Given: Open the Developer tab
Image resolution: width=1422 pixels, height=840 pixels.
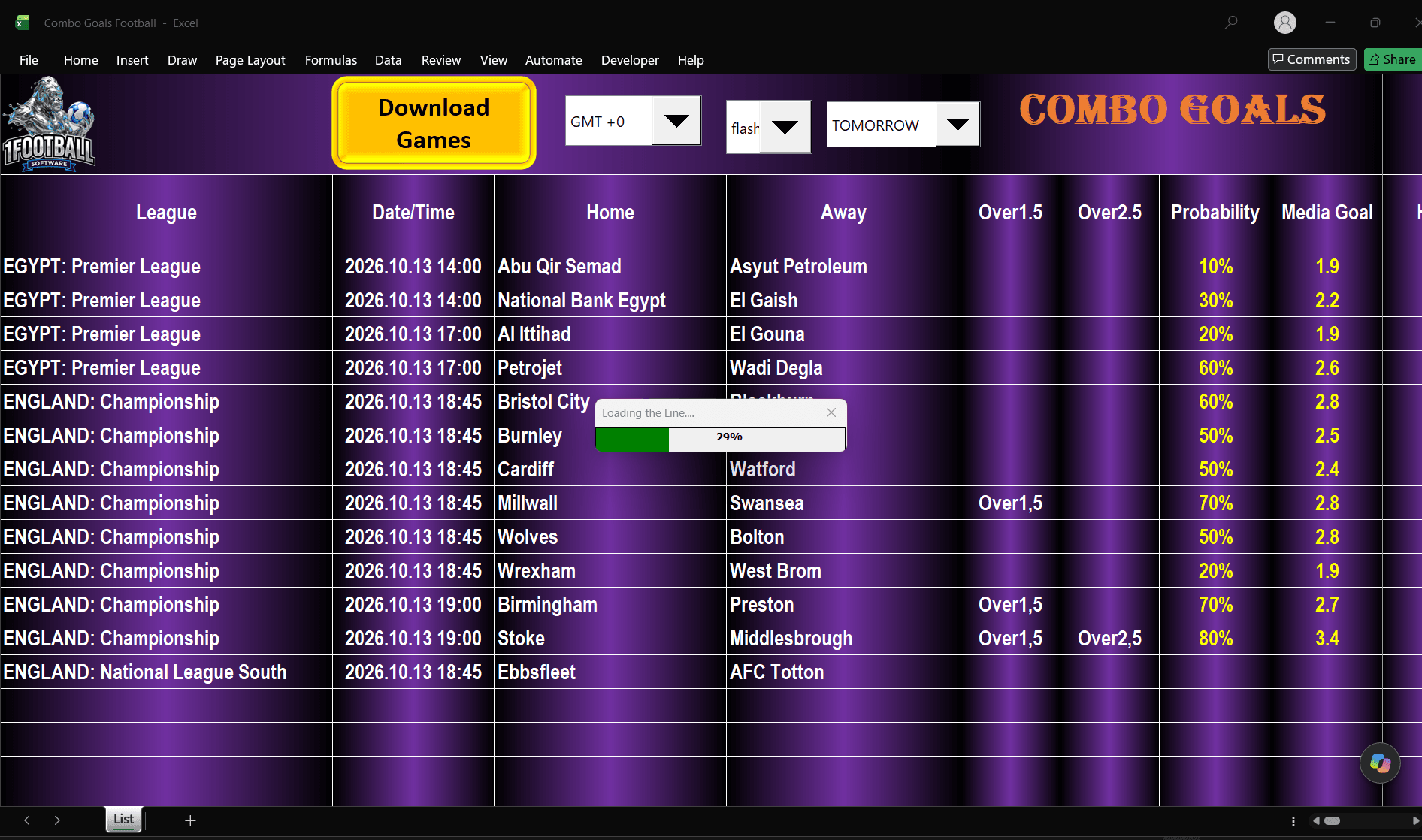Looking at the screenshot, I should pos(630,60).
